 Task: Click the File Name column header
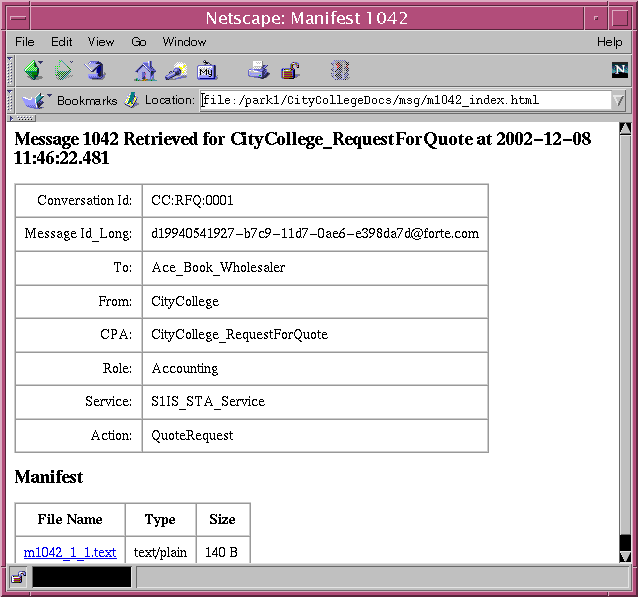(70, 519)
